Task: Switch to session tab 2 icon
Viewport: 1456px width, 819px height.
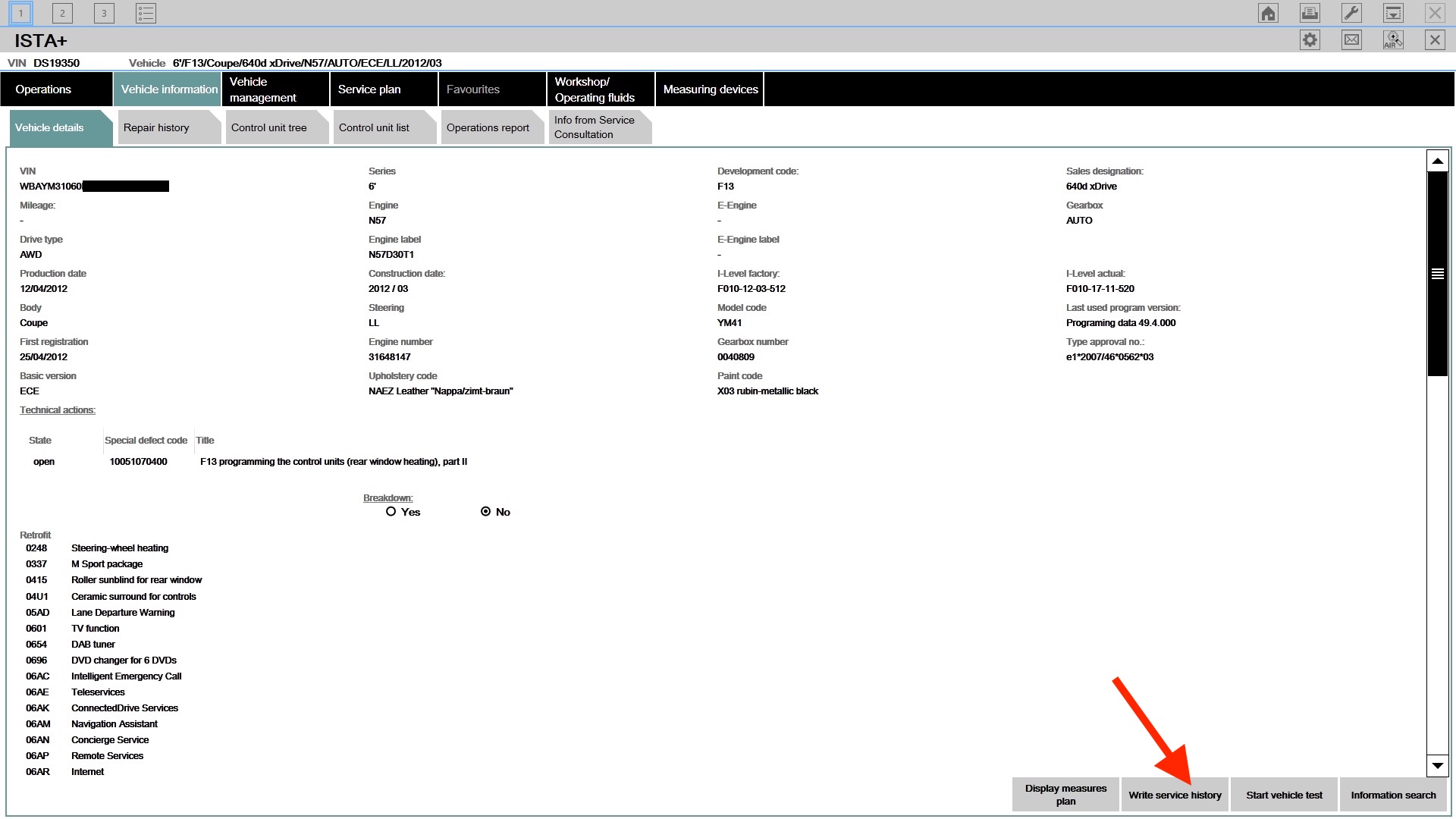Action: [62, 13]
